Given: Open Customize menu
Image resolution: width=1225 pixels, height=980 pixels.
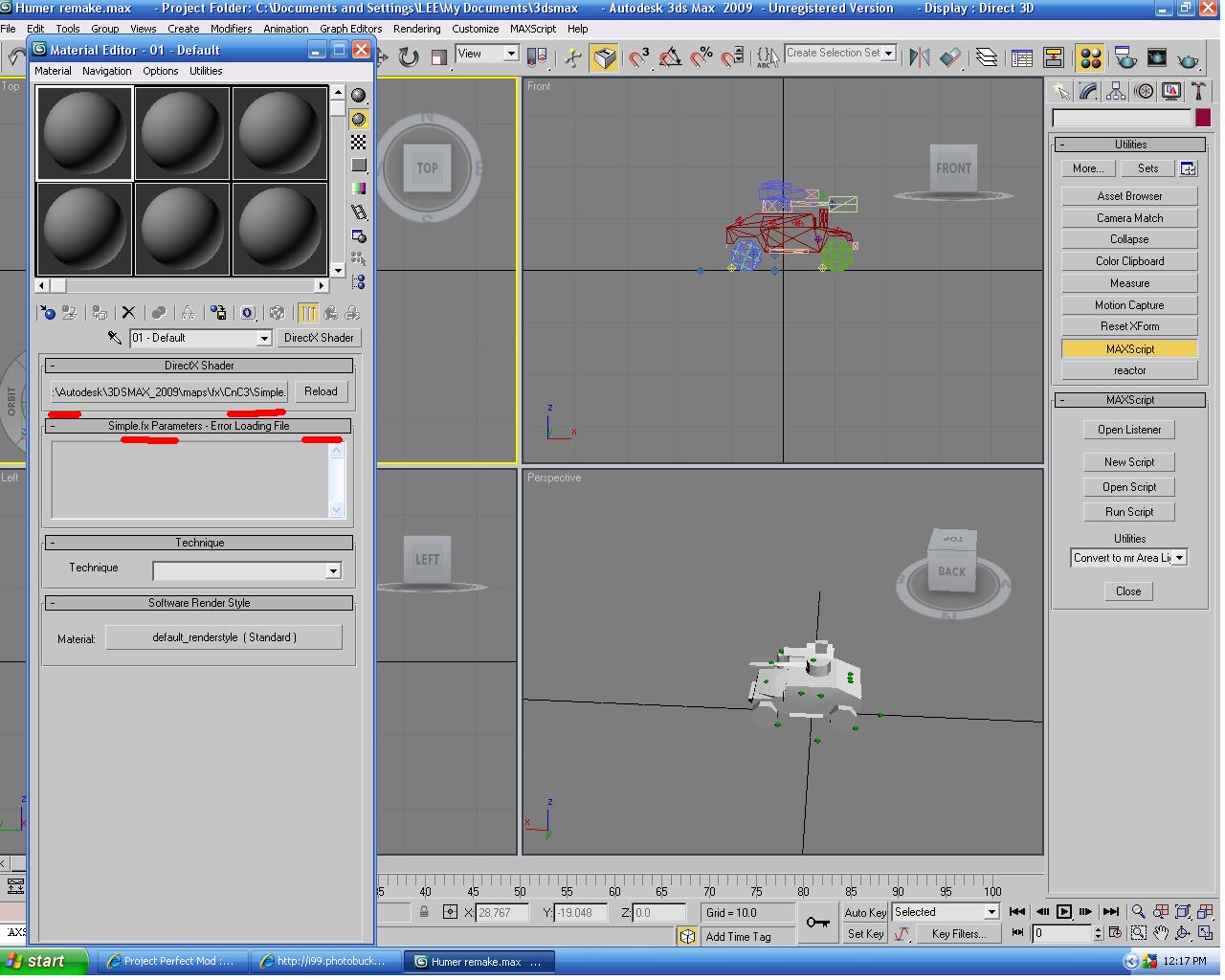Looking at the screenshot, I should point(475,29).
